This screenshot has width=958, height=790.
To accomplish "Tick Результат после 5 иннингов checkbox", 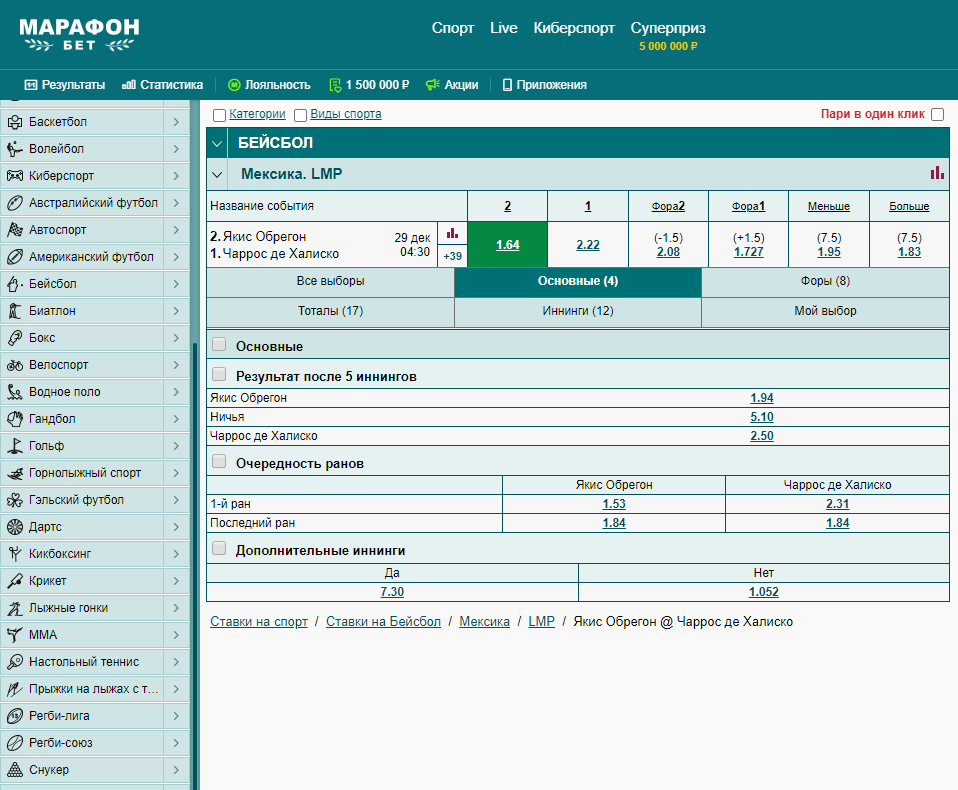I will (x=219, y=375).
